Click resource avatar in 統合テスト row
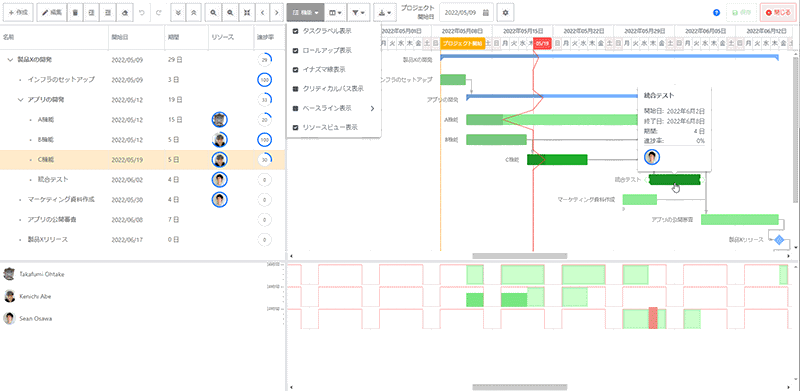The width and height of the screenshot is (800, 391). coord(219,180)
